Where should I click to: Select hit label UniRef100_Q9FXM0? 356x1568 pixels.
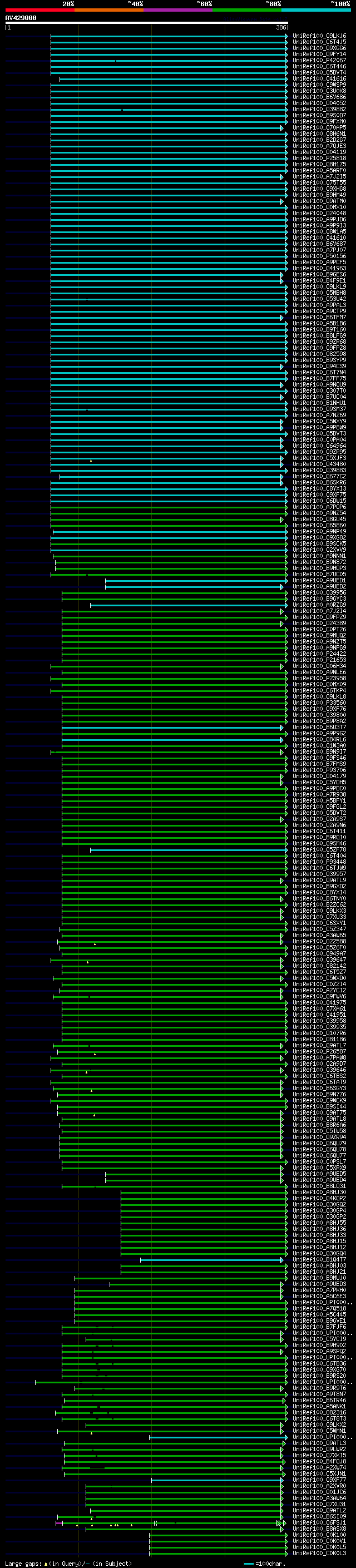coord(319,122)
